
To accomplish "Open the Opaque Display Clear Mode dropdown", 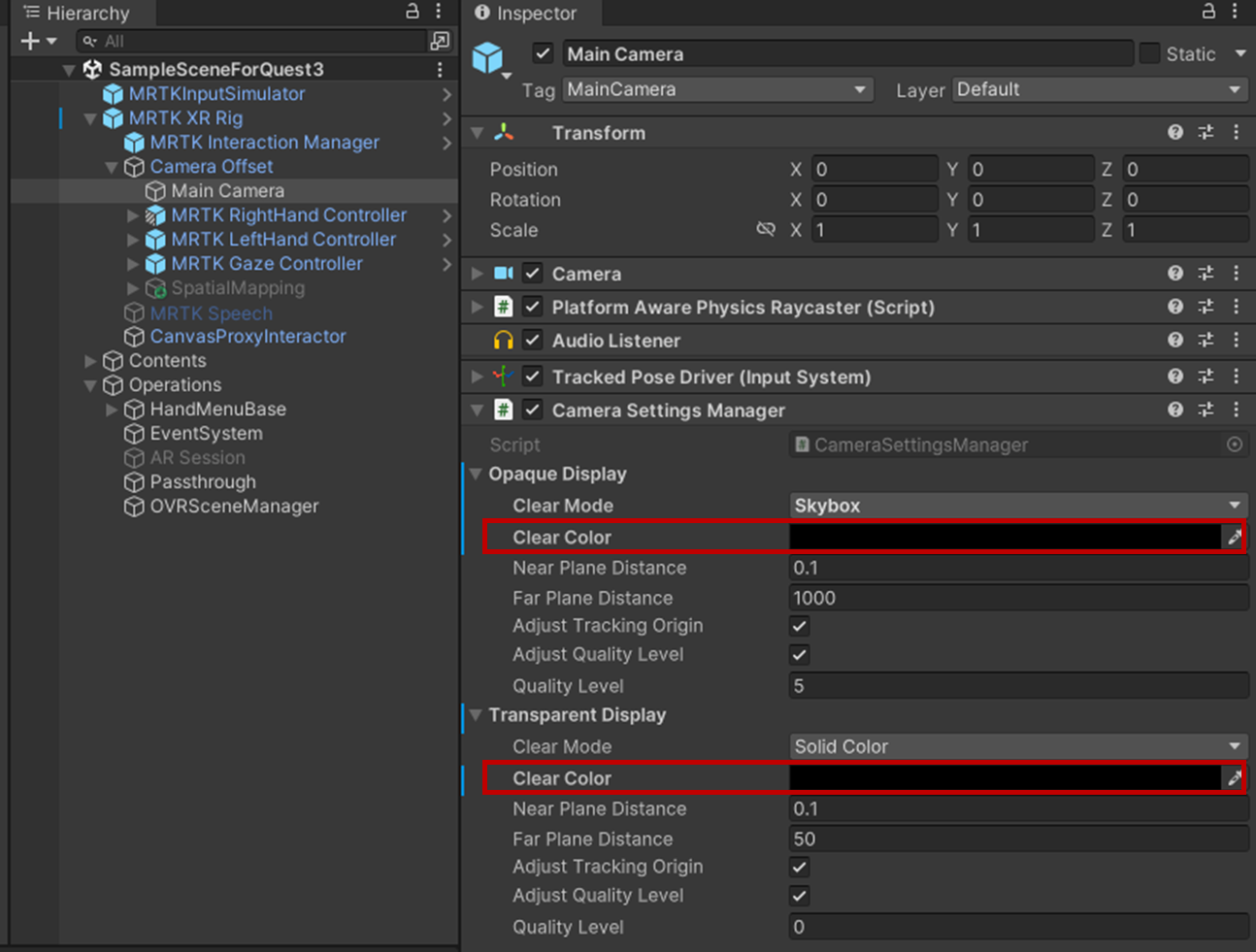I will point(1016,506).
